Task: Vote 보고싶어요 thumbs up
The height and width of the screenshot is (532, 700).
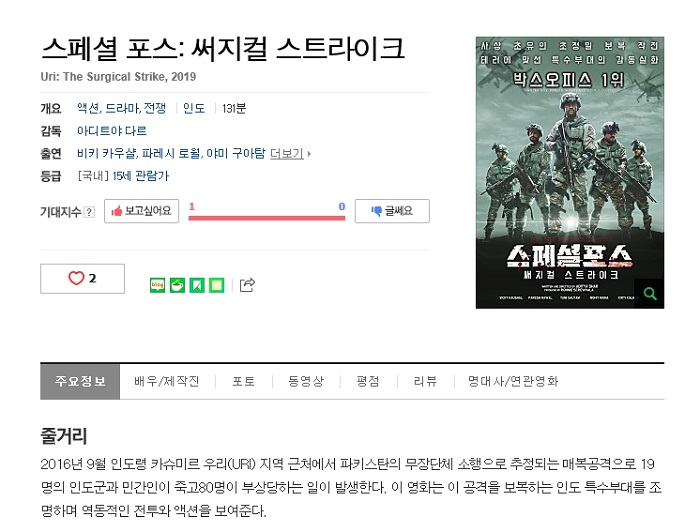Action: point(142,211)
